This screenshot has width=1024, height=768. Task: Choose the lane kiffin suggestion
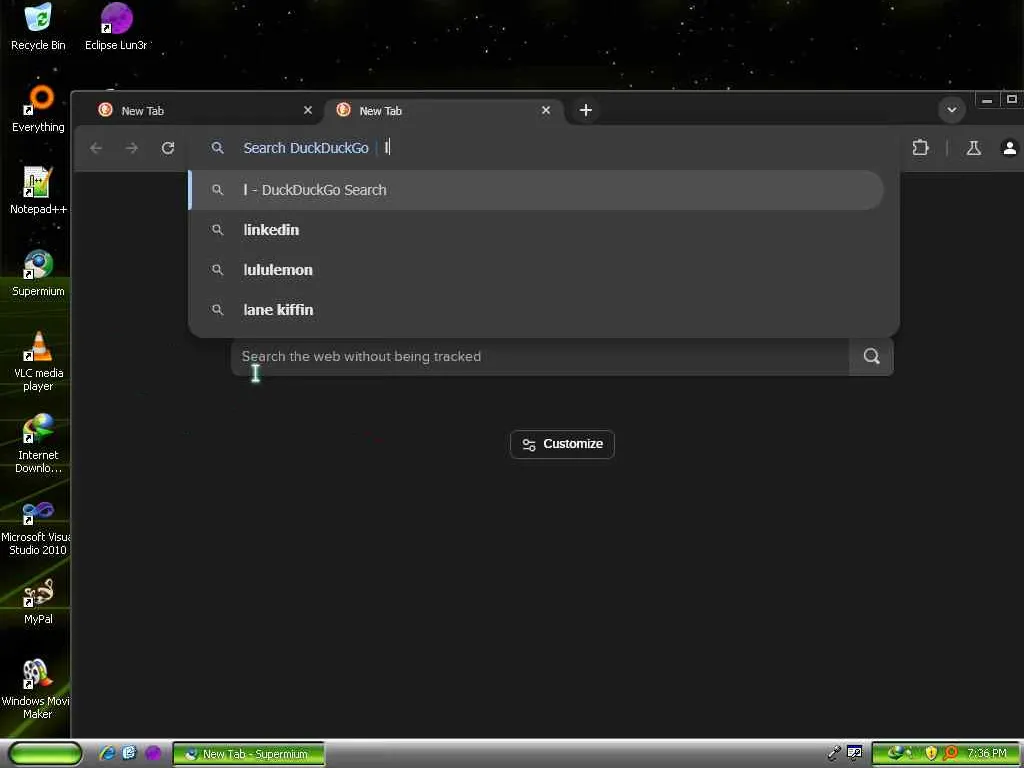[x=536, y=310]
